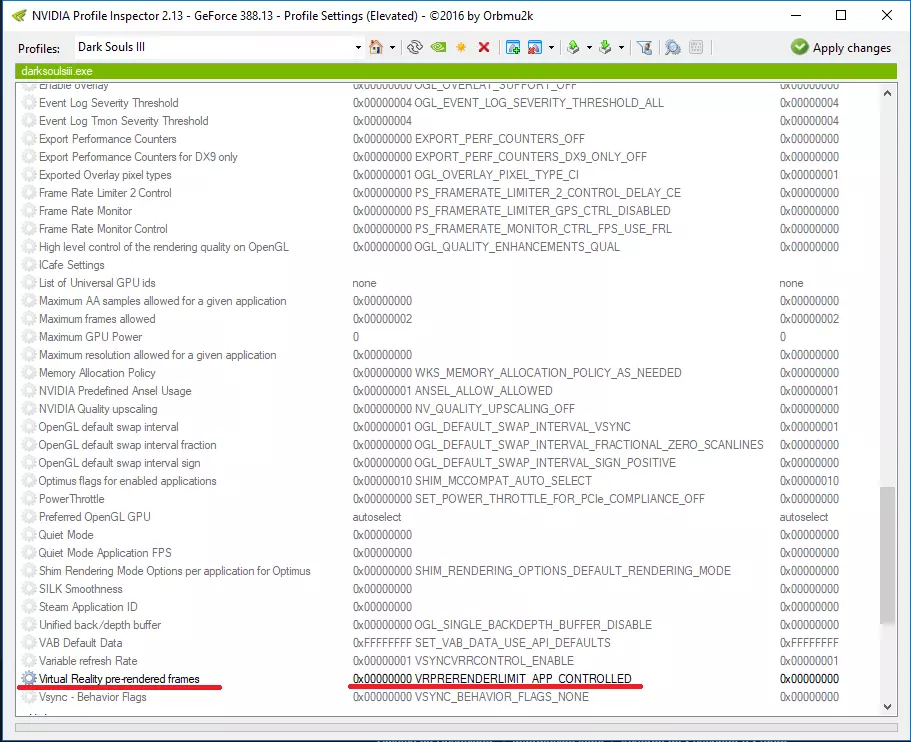Add an application to the current profile
The width and height of the screenshot is (911, 742).
(512, 47)
